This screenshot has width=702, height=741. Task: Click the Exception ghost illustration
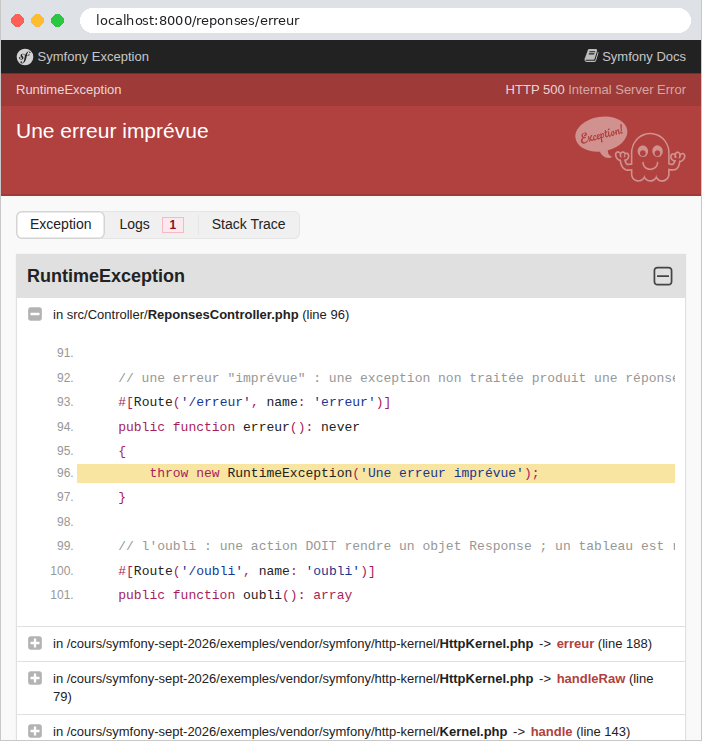pos(630,149)
